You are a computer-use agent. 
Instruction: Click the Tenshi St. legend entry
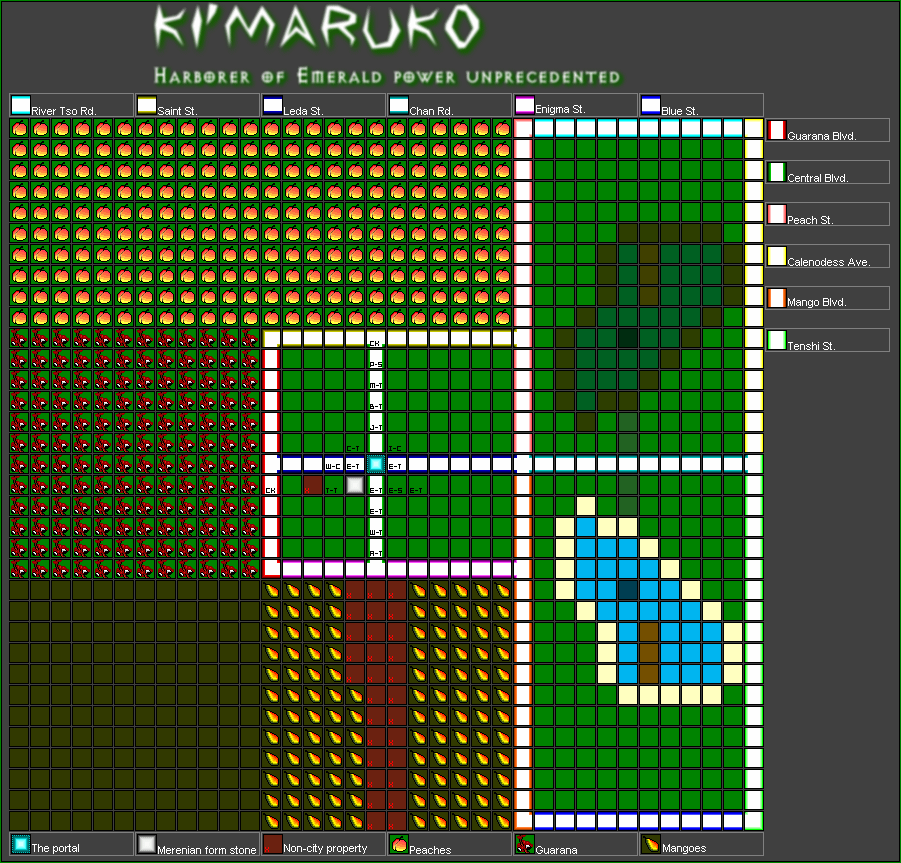827,341
